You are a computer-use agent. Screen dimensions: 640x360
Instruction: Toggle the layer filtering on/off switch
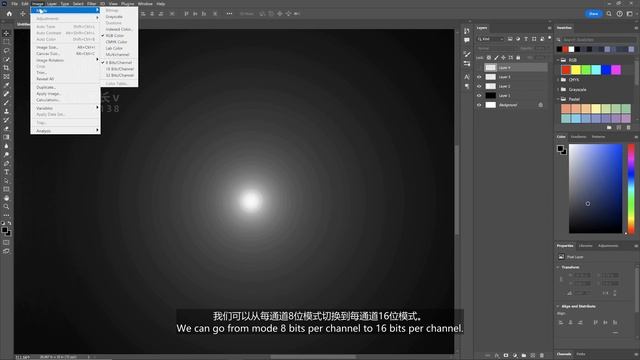coord(549,38)
